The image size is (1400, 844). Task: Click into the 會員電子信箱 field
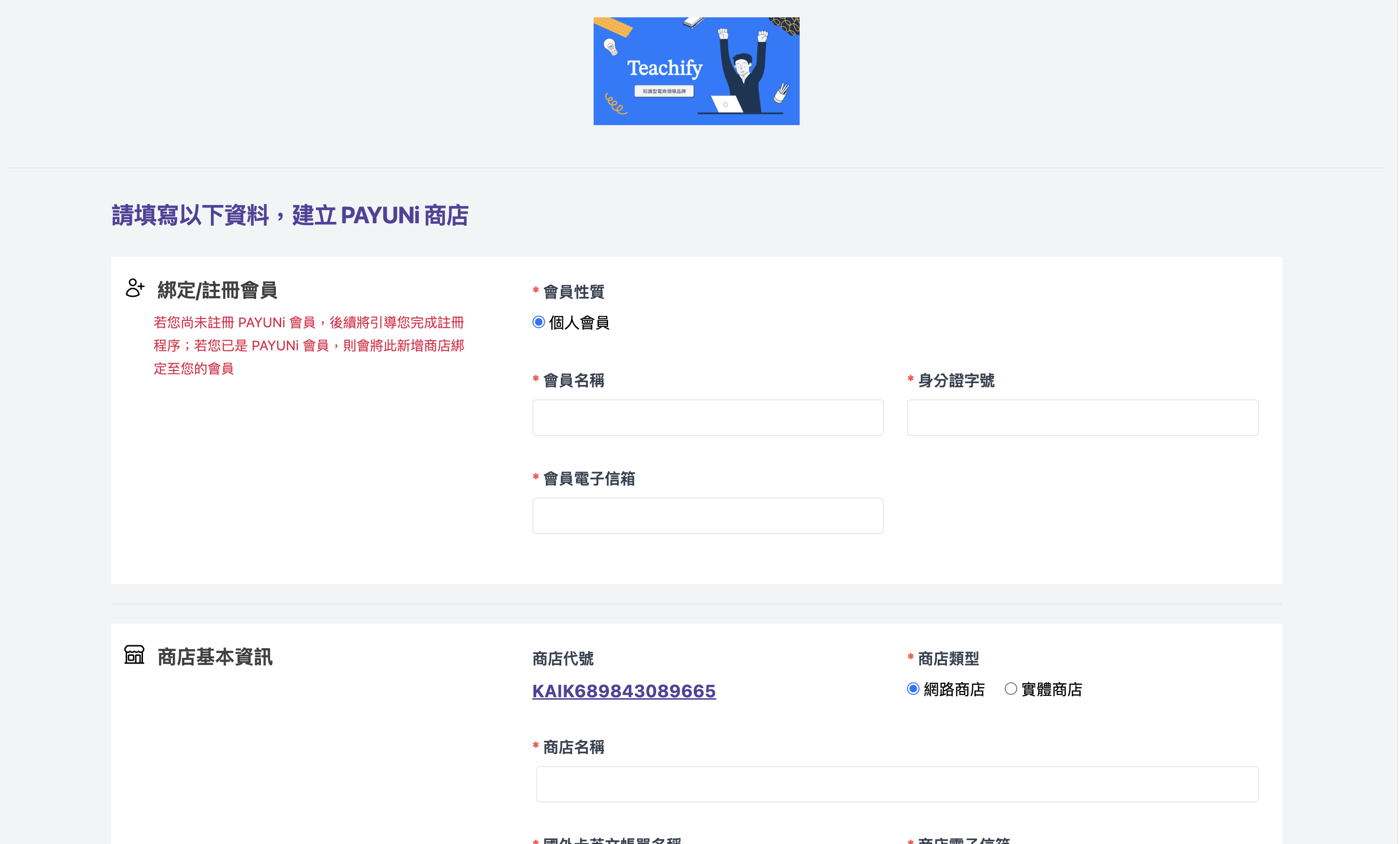[x=708, y=516]
